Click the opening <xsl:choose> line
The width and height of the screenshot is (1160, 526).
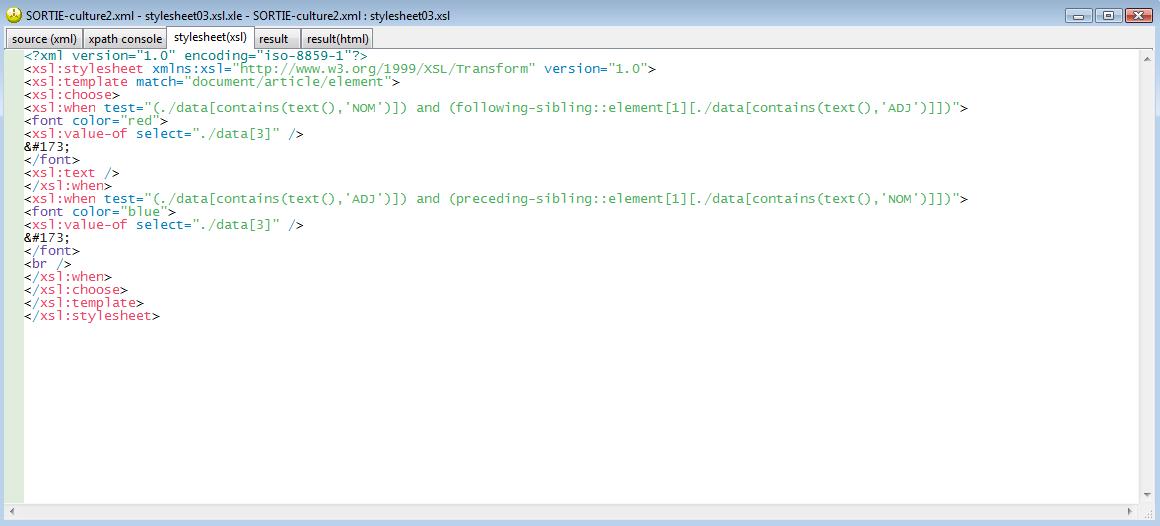tap(71, 95)
